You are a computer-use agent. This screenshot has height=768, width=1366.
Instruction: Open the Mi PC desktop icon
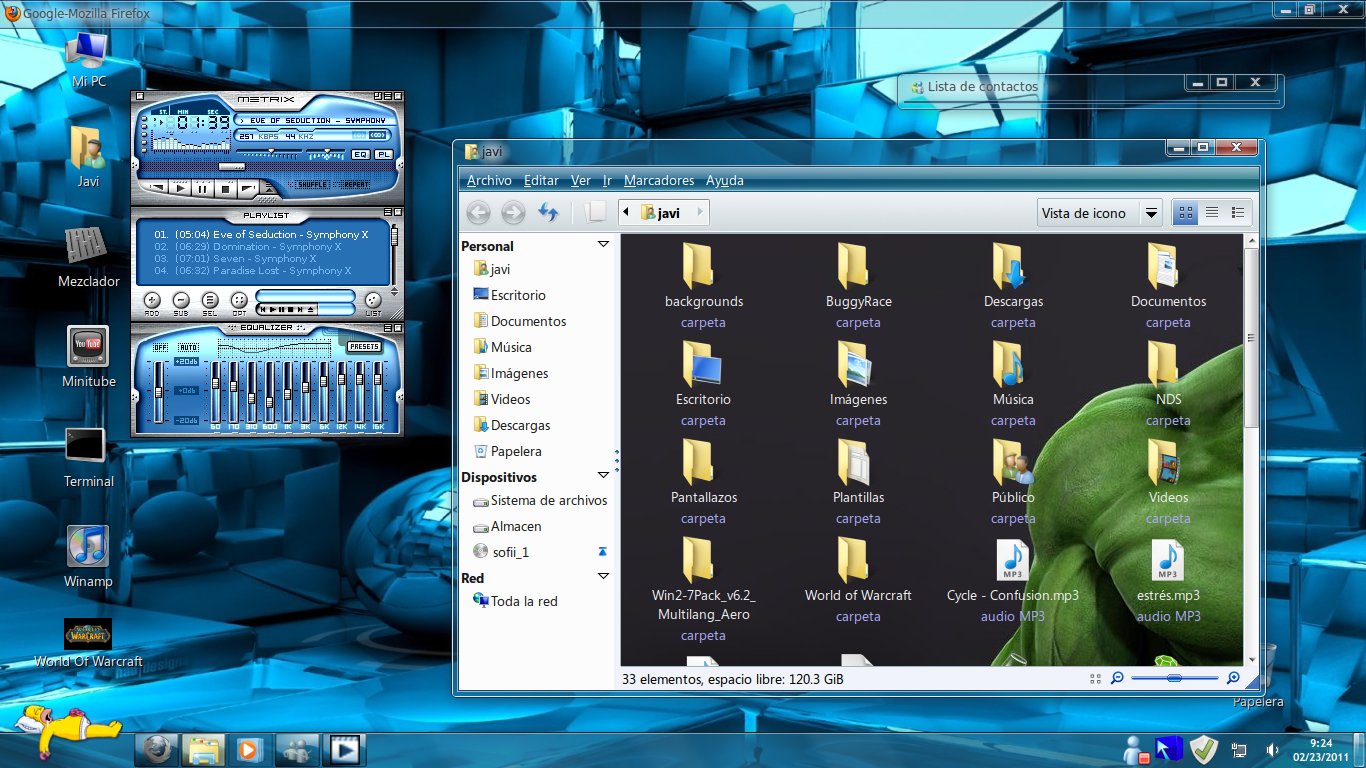point(89,58)
